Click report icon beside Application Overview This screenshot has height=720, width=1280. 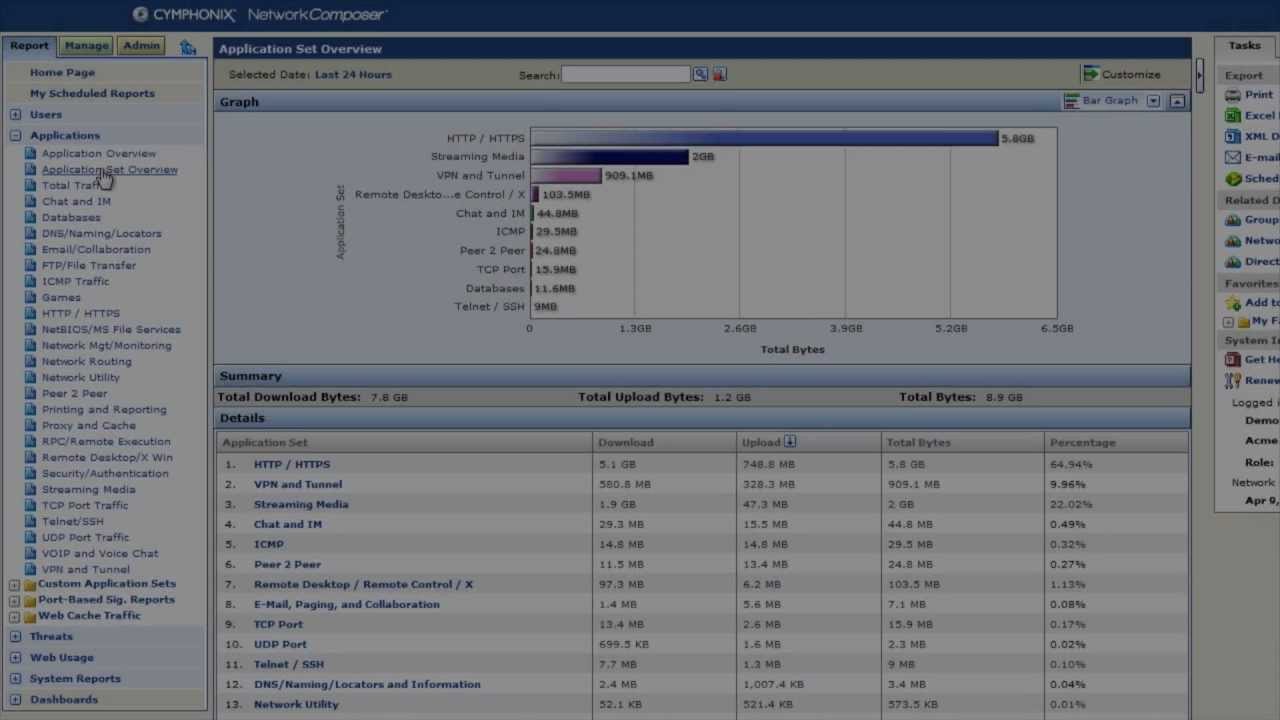coord(31,154)
